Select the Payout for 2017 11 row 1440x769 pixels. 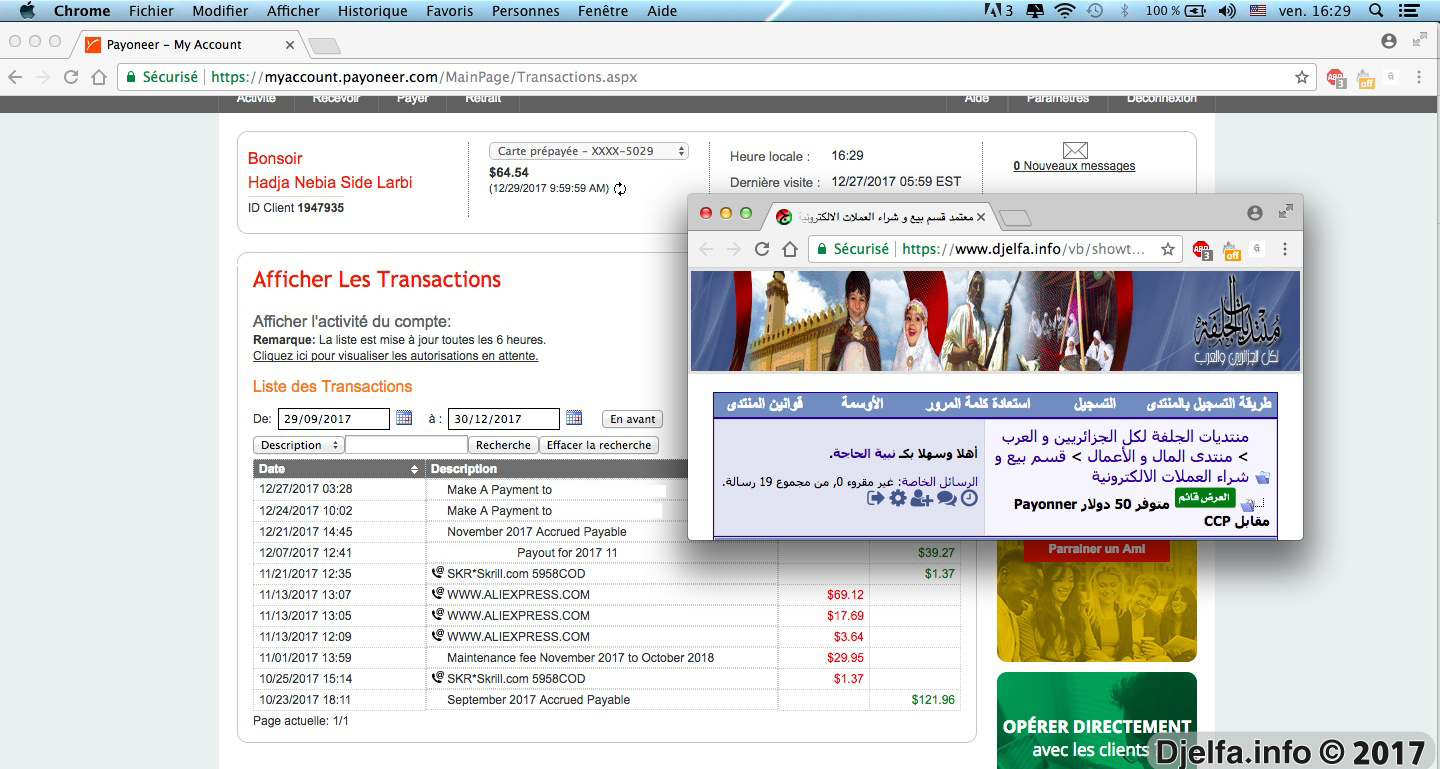606,552
